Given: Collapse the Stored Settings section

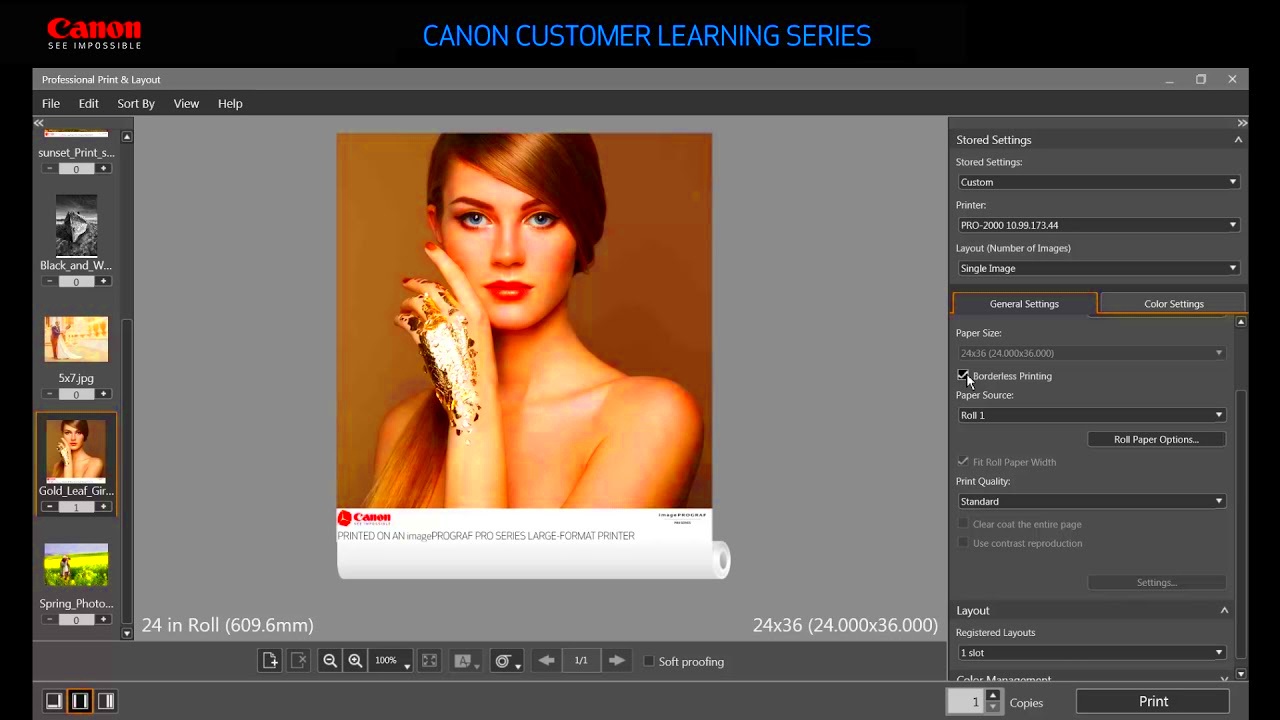Looking at the screenshot, I should [1238, 140].
